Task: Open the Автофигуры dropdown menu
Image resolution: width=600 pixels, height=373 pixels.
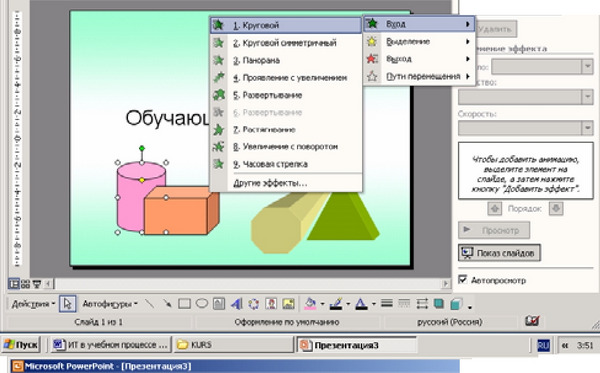Action: [x=110, y=304]
